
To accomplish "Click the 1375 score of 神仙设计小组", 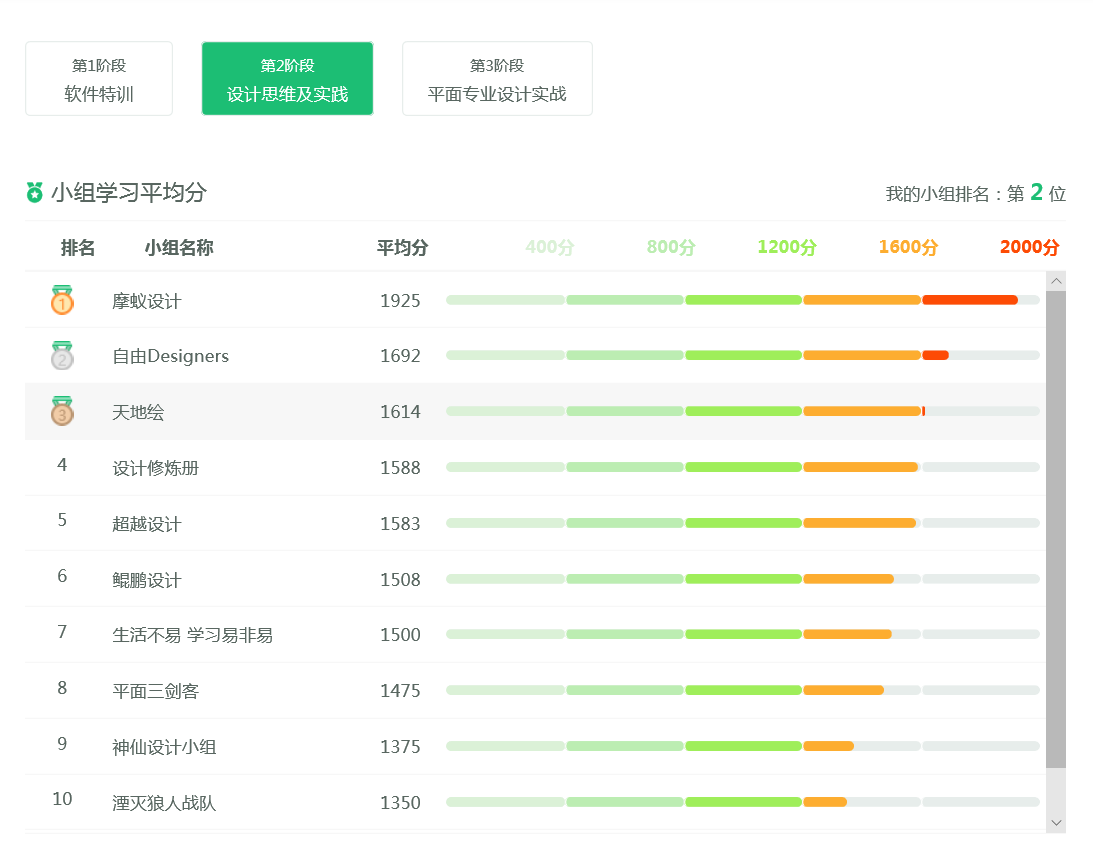I will [400, 747].
